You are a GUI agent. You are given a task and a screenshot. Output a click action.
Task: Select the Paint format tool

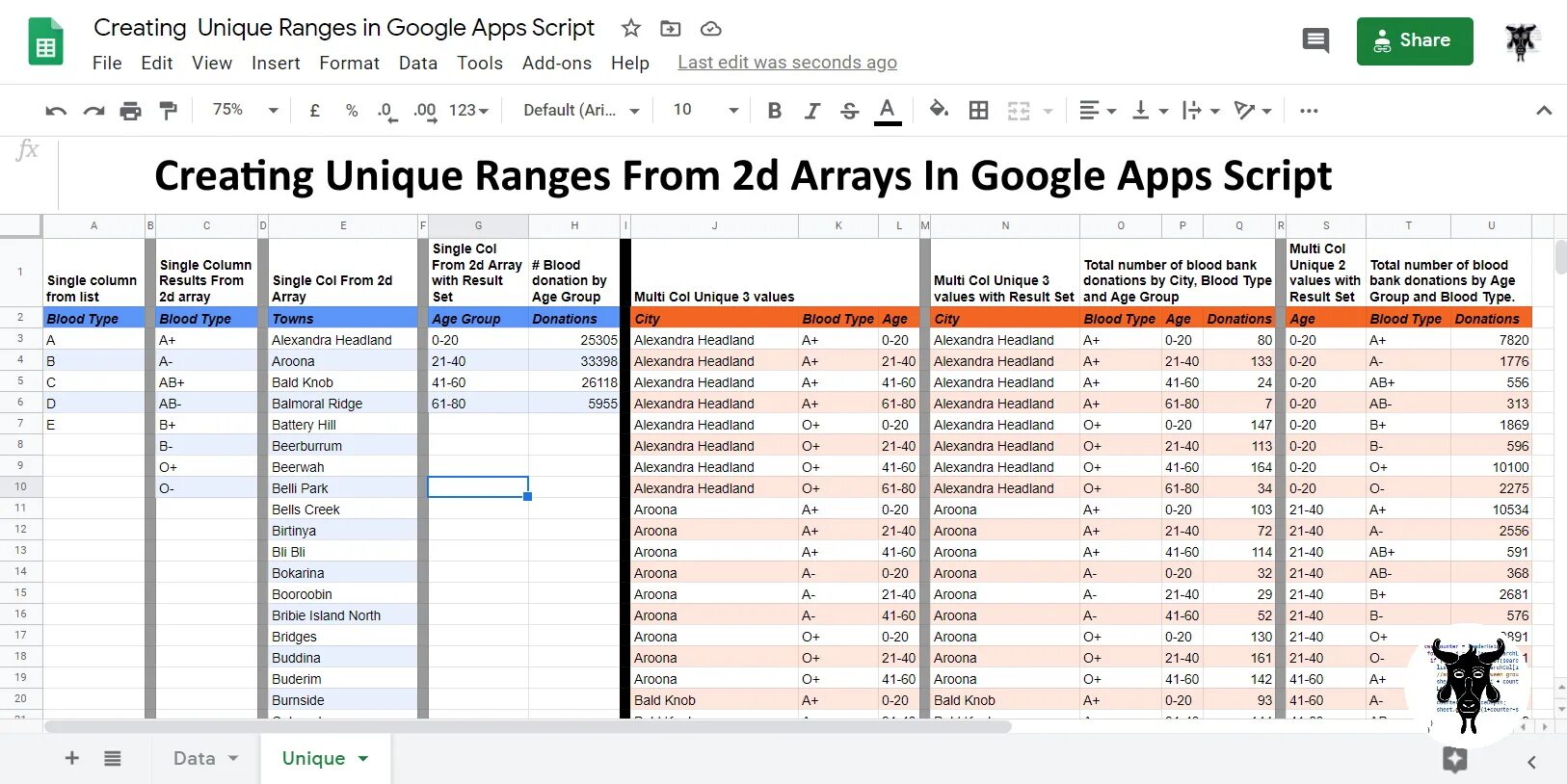[168, 111]
